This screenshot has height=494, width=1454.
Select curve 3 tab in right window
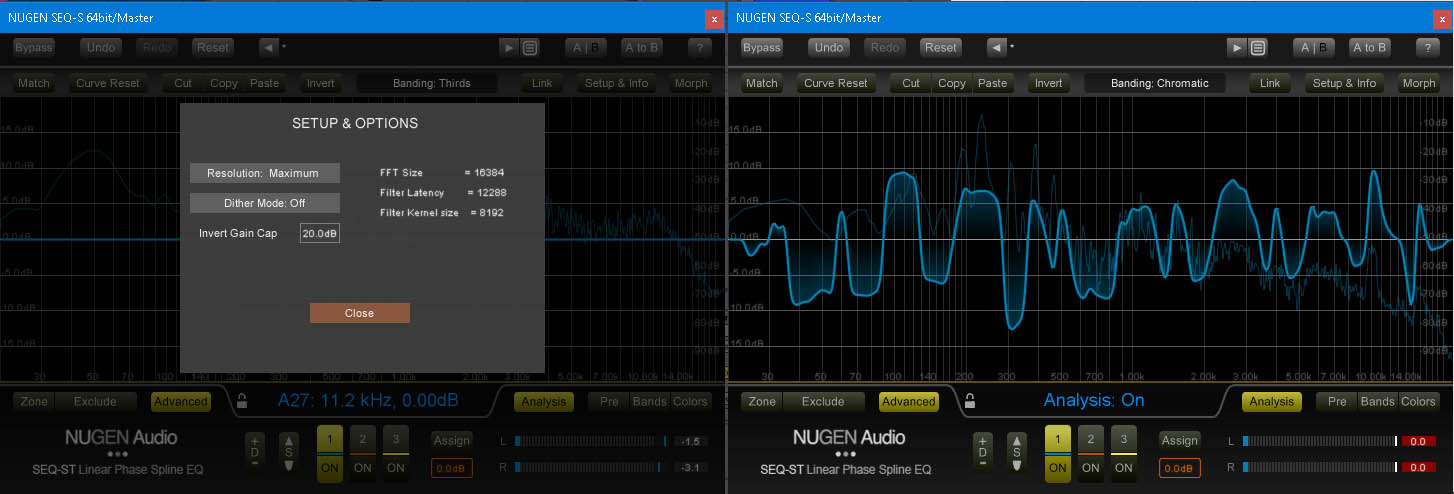(x=1124, y=439)
